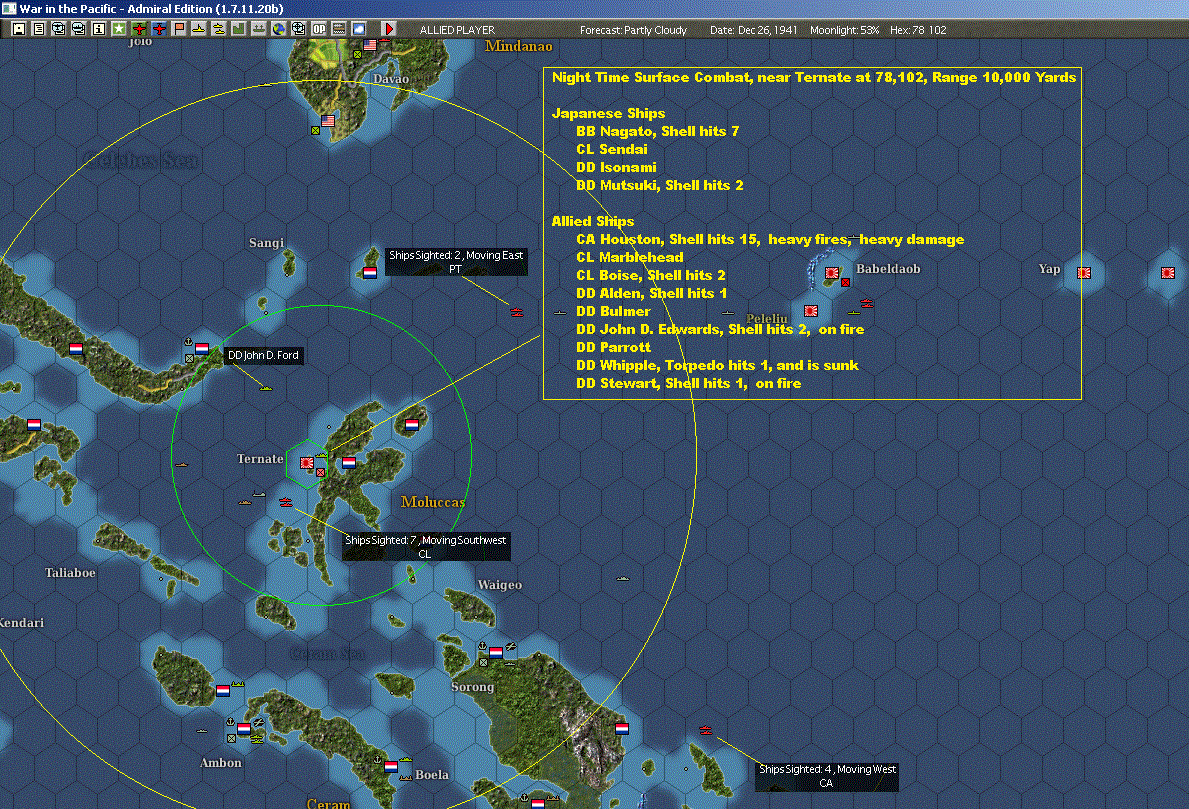
Task: Select red task force labeled CA sighting
Action: [706, 730]
